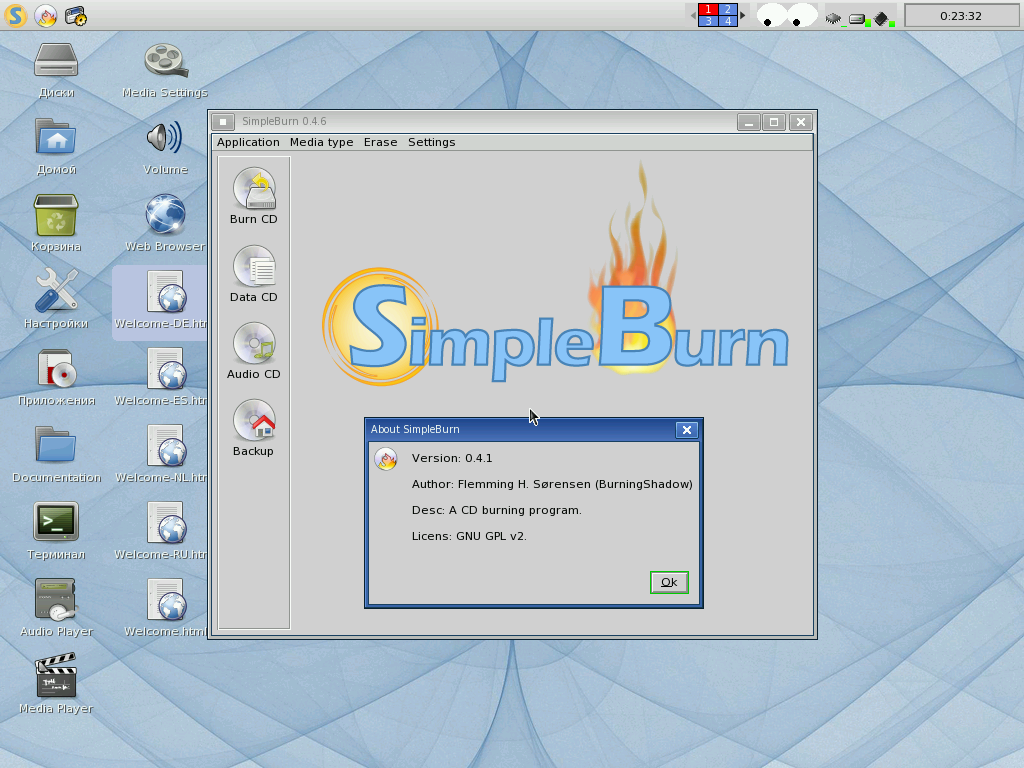Launch the Web Browser desktop icon
The height and width of the screenshot is (768, 1024).
coord(165,223)
